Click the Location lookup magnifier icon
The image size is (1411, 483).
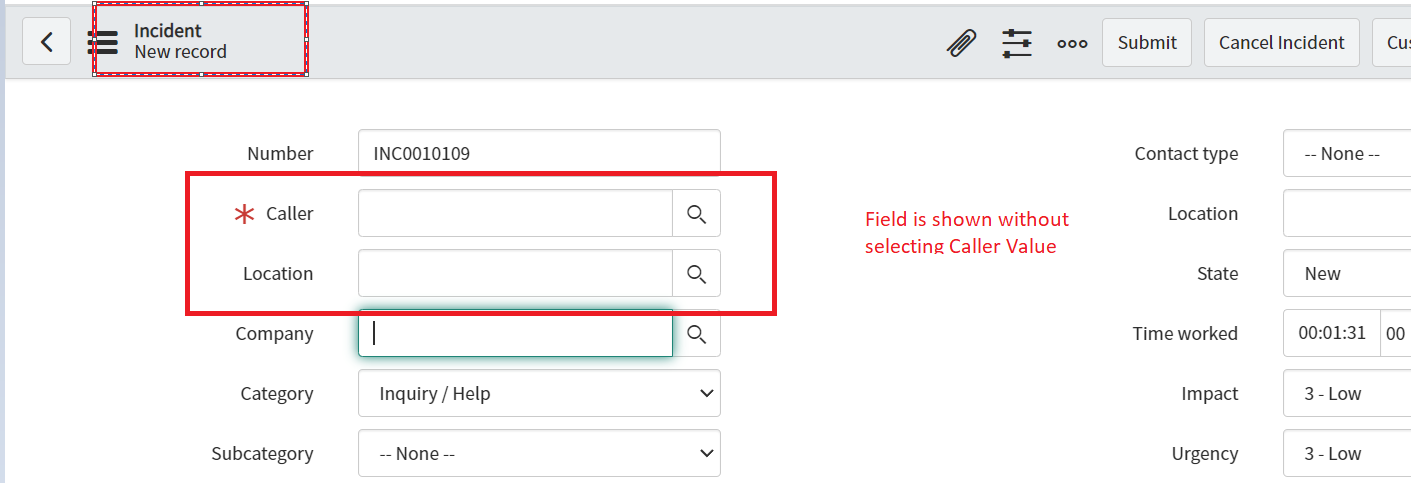pyautogui.click(x=697, y=273)
